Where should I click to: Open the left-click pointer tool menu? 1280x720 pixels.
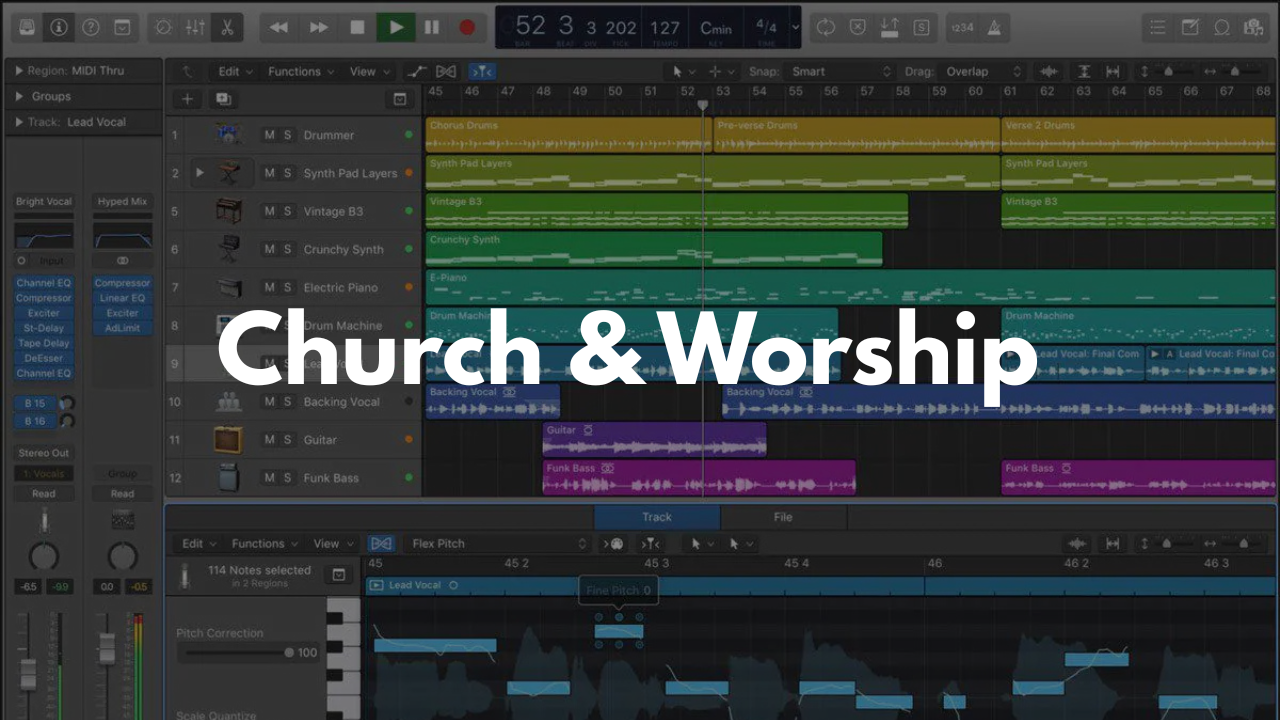point(683,71)
